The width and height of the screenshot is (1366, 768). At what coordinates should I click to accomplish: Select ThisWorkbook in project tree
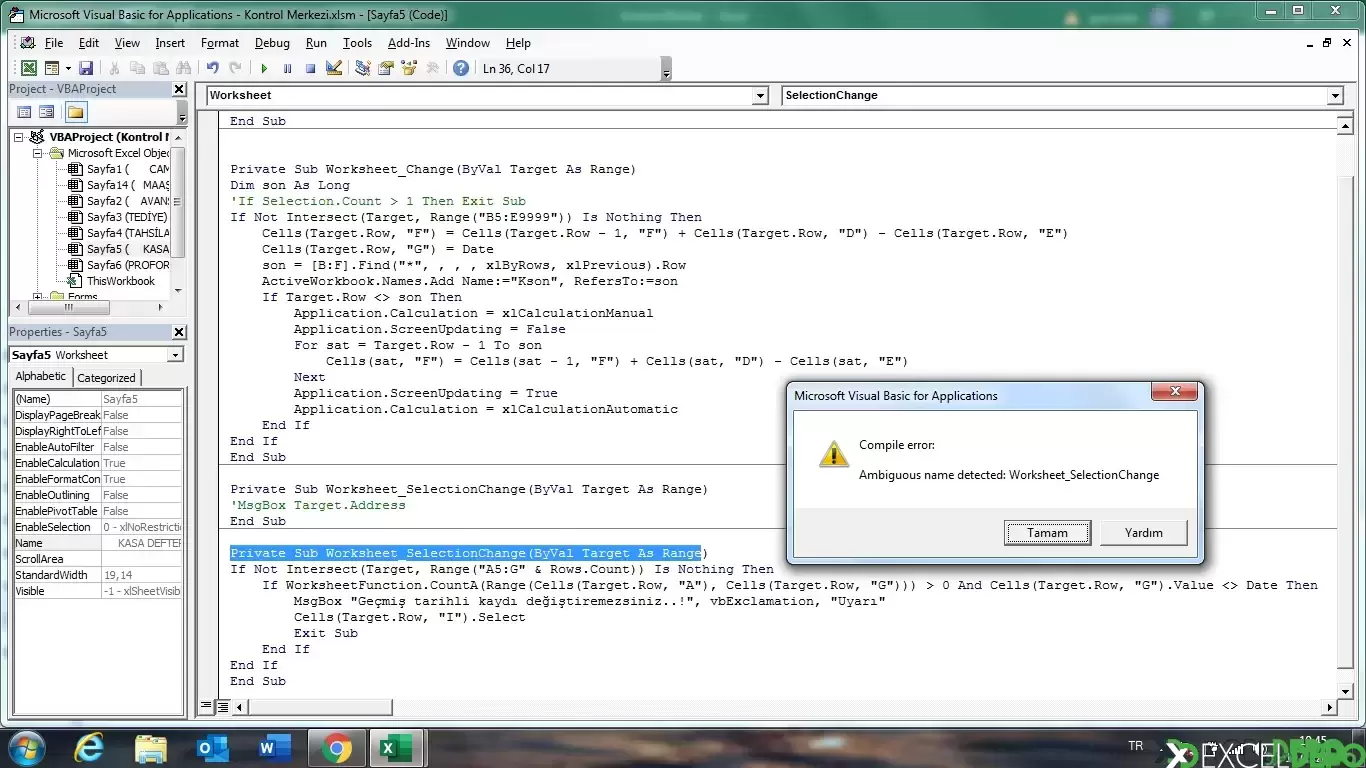pyautogui.click(x=112, y=281)
